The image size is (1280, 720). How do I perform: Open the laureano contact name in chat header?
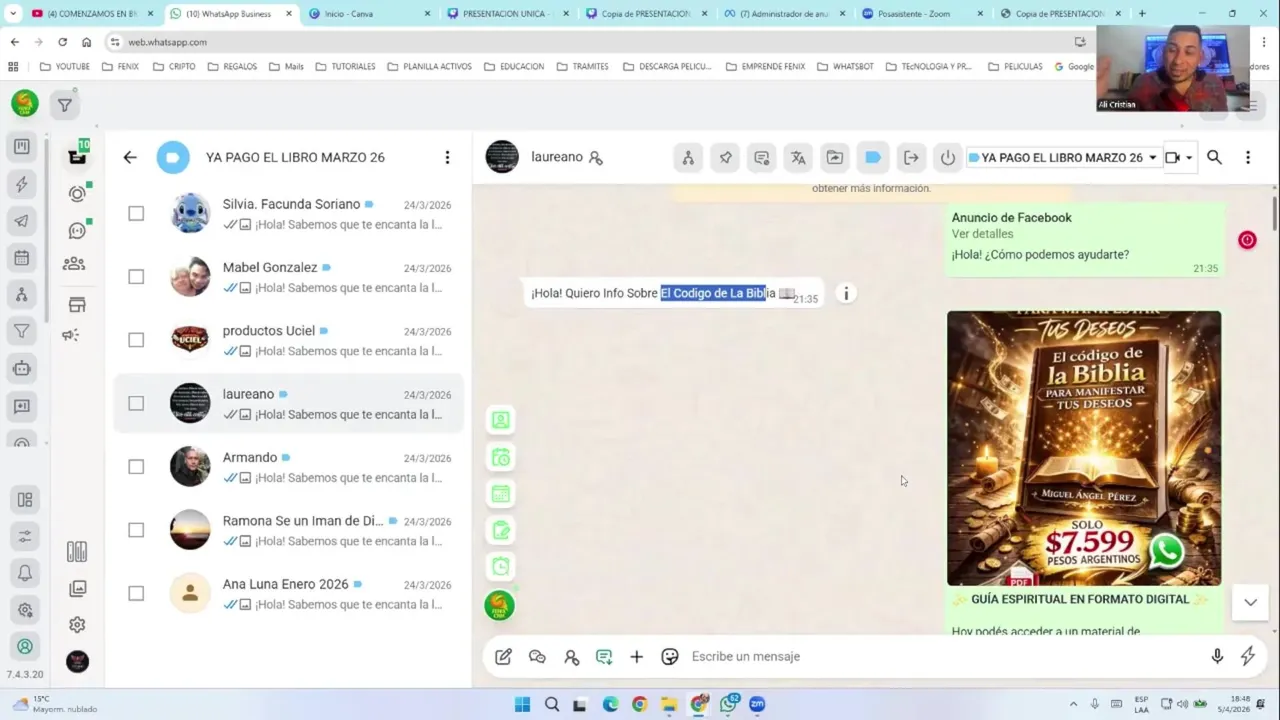557,157
